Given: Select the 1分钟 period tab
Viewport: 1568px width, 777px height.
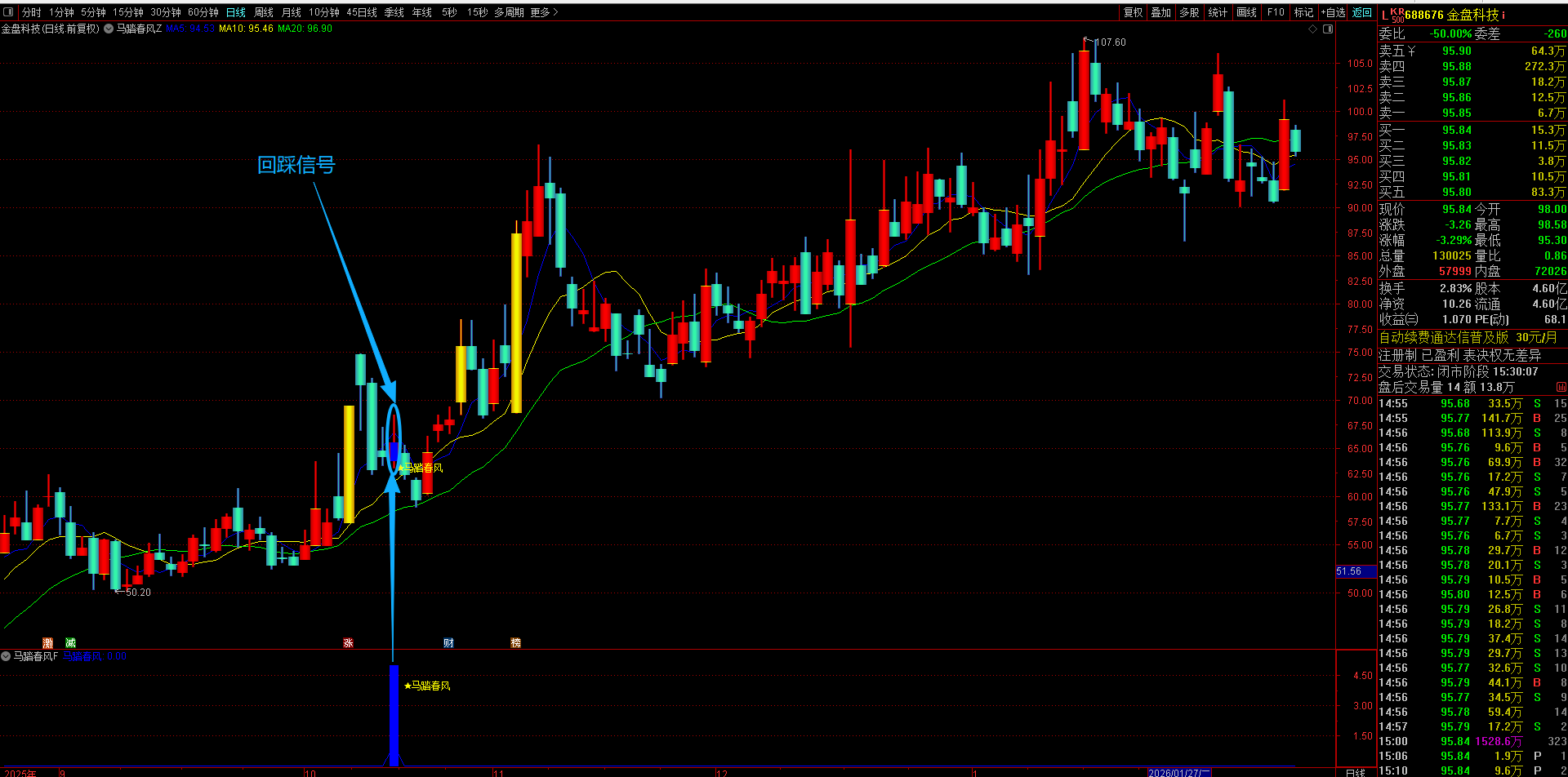Looking at the screenshot, I should tap(61, 12).
